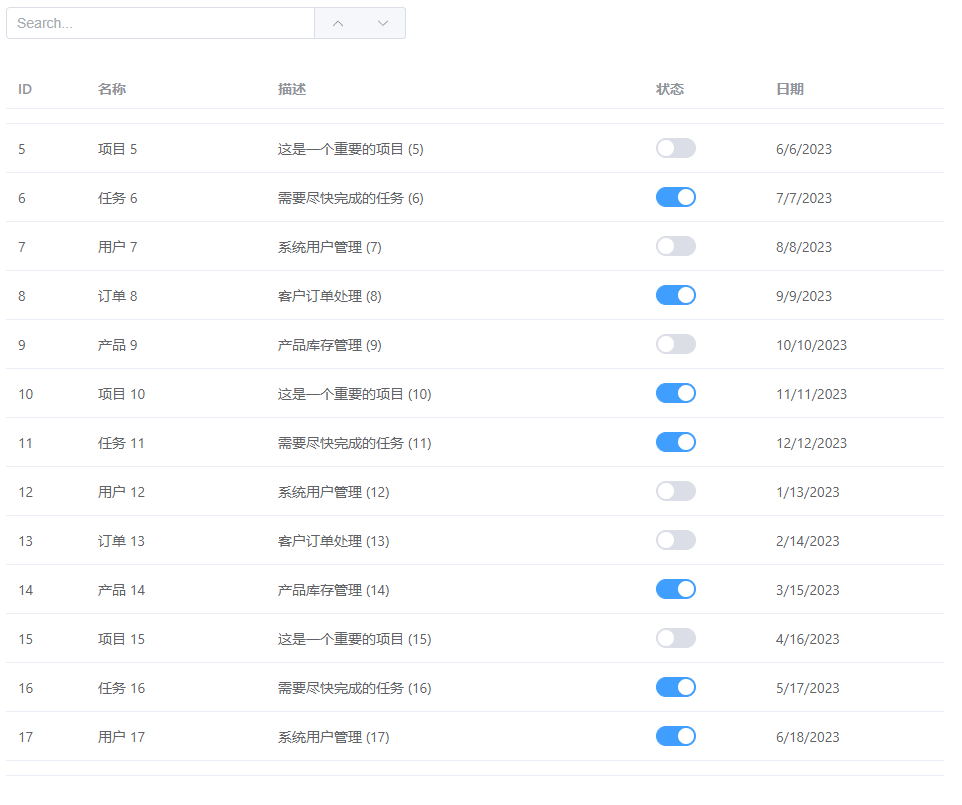
Task: Click the date 9/9/2023
Action: [x=804, y=296]
